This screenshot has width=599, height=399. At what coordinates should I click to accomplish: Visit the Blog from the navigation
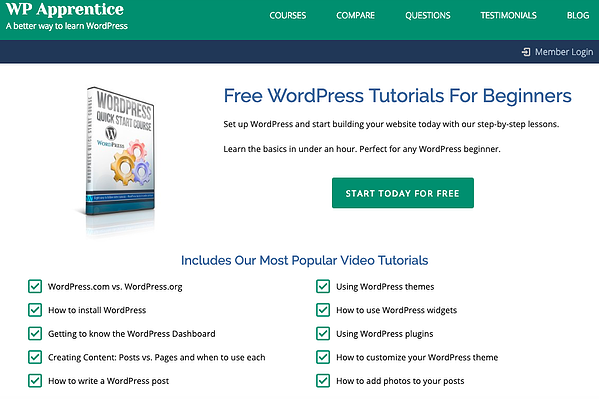coord(578,15)
